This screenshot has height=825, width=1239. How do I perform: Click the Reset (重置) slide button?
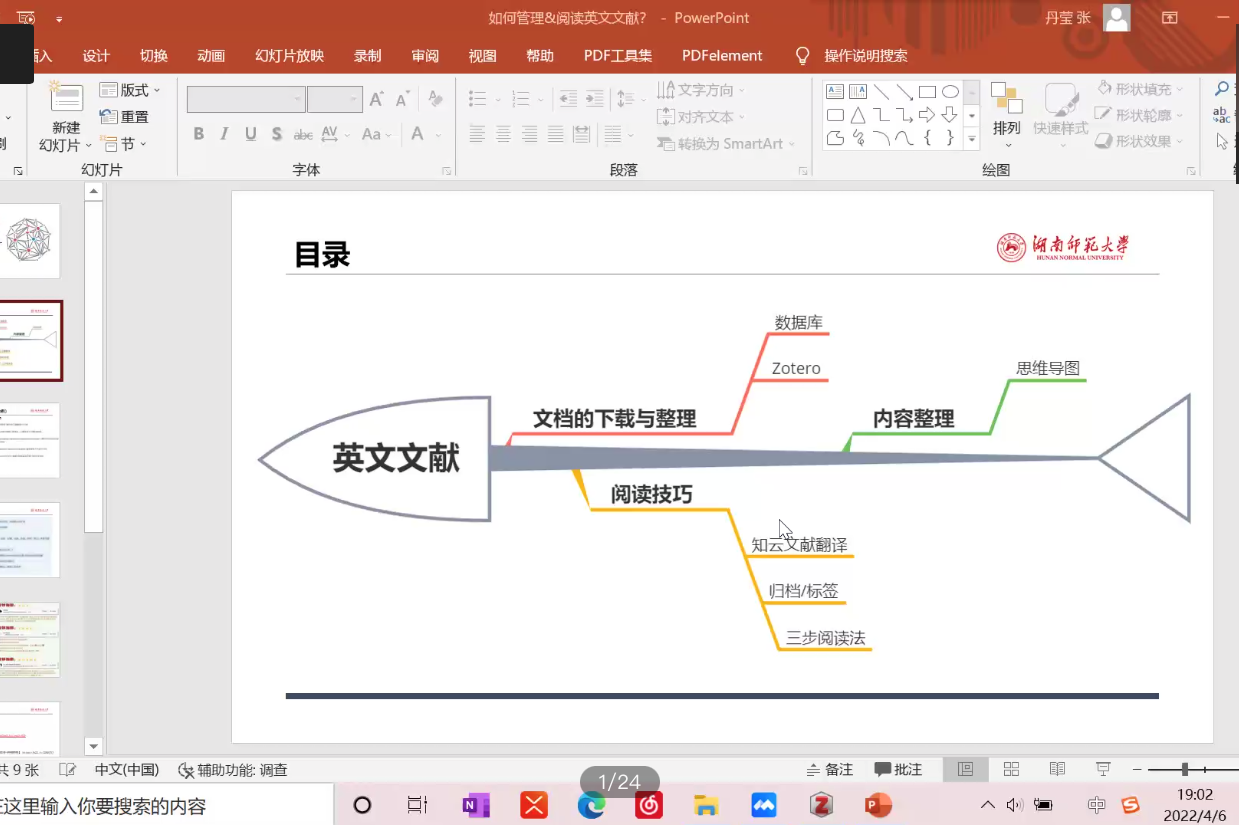click(124, 117)
